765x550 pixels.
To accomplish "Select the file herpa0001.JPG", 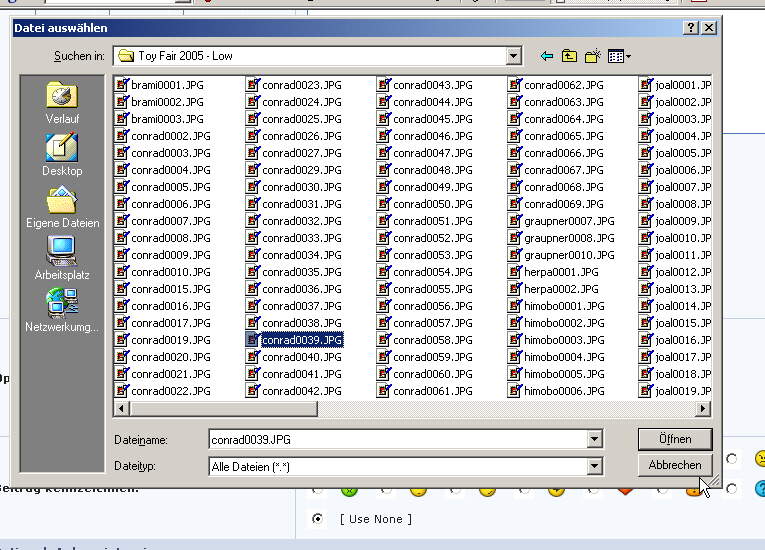I will point(560,272).
